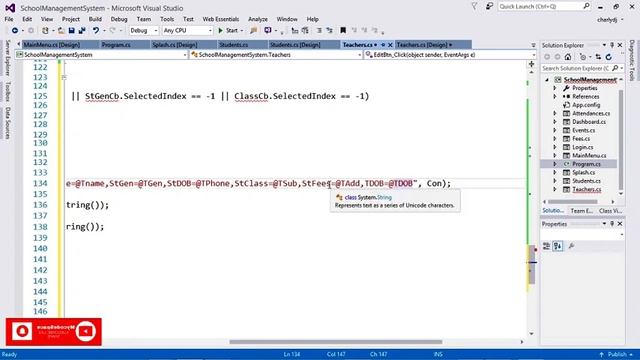Open the Class View panel tab
The height and width of the screenshot is (360, 640).
coord(610,211)
